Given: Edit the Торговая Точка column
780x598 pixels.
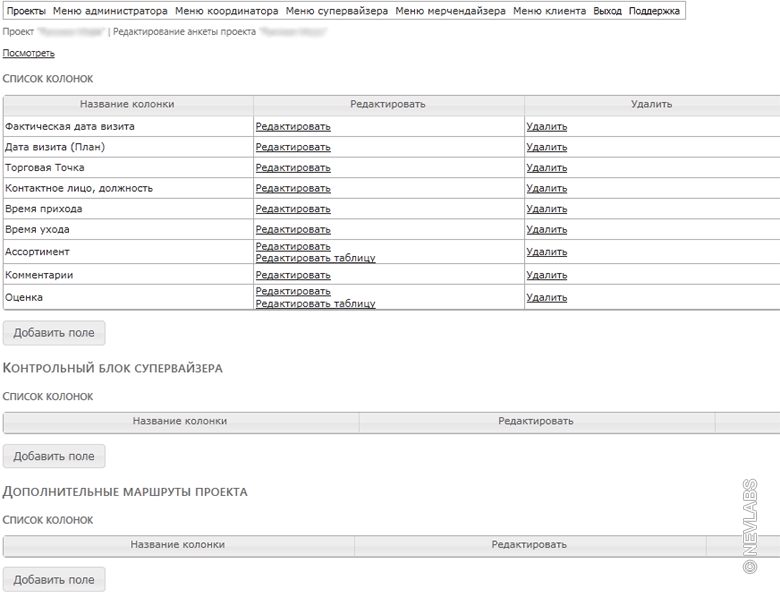Looking at the screenshot, I should pyautogui.click(x=293, y=168).
